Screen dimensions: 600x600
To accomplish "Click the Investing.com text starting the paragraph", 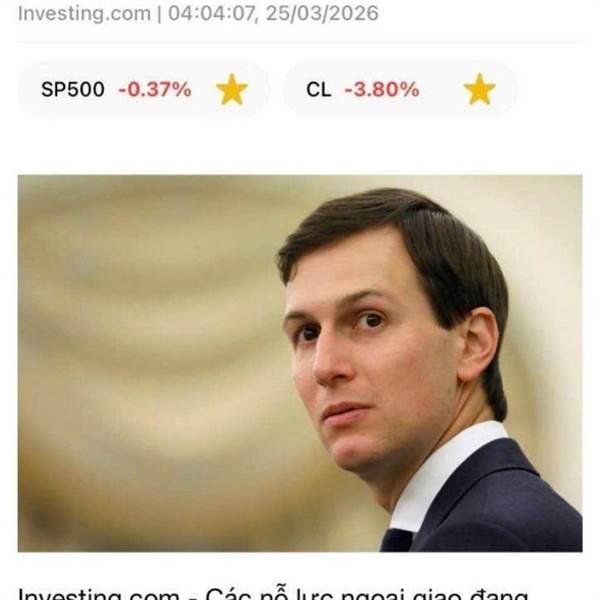I will coord(99,594).
